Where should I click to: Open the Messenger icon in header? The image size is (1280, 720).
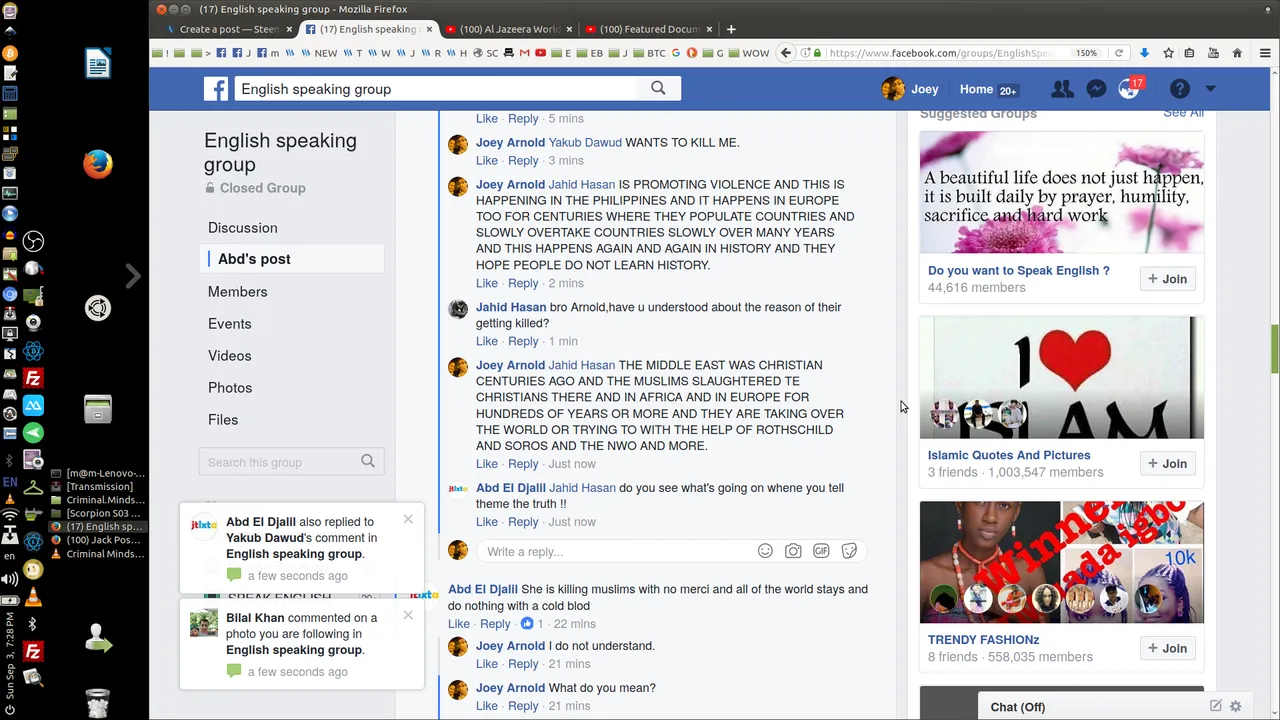pos(1096,89)
